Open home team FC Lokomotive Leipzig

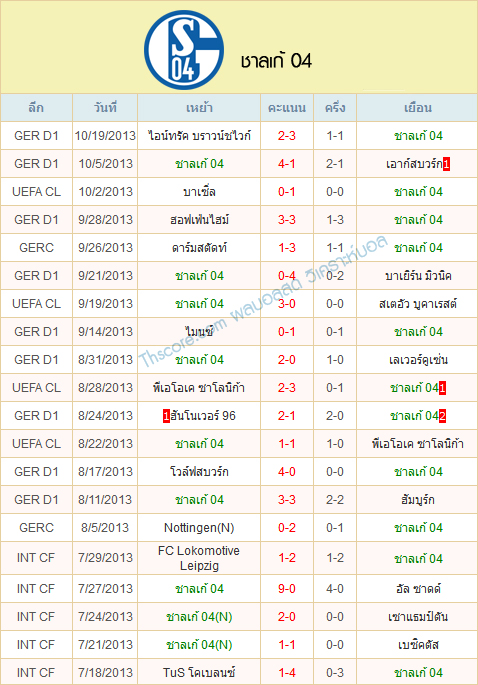coord(199,558)
